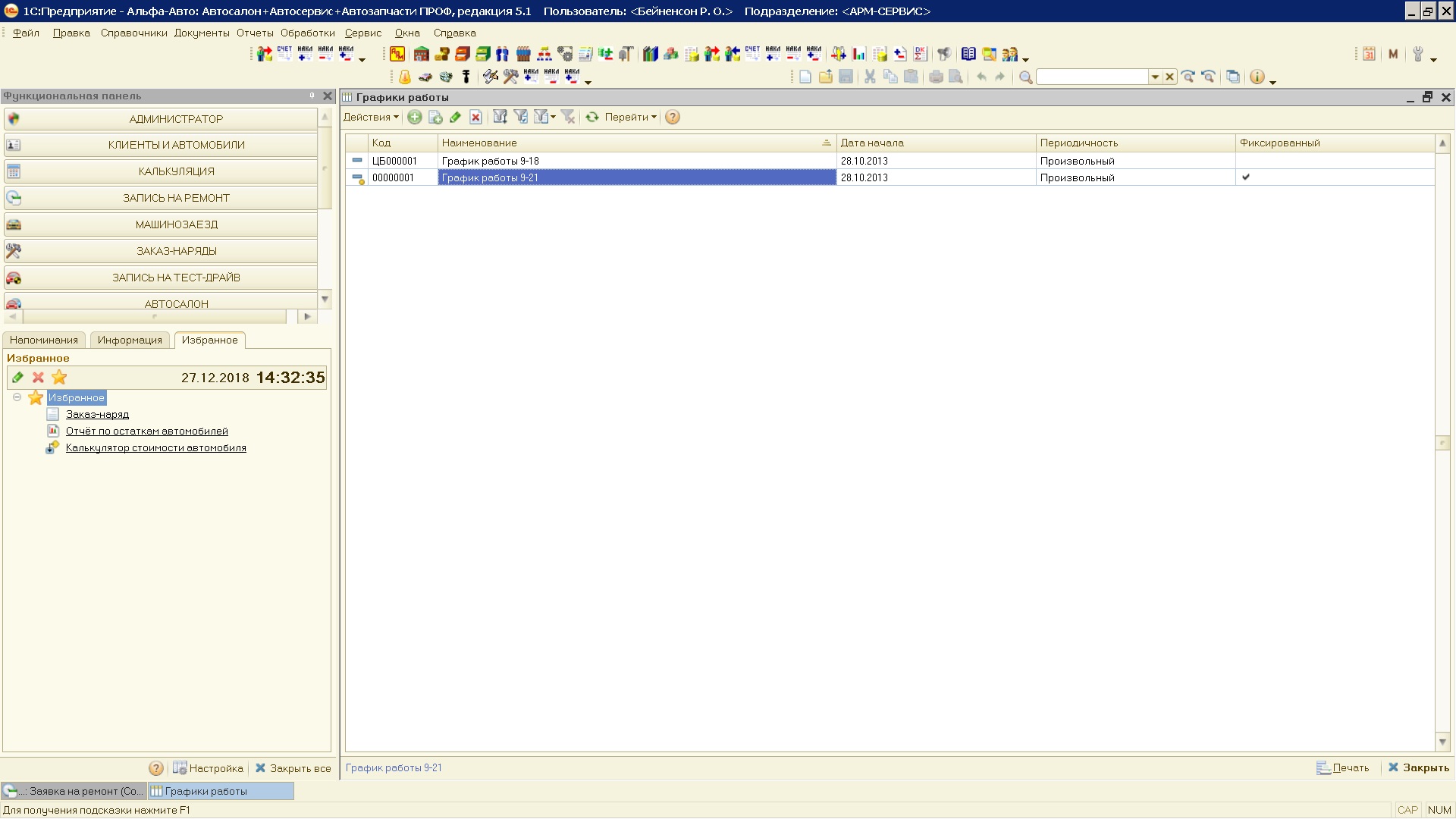This screenshot has height=819, width=1456.
Task: Copy the selected schedule entry
Action: (x=435, y=117)
